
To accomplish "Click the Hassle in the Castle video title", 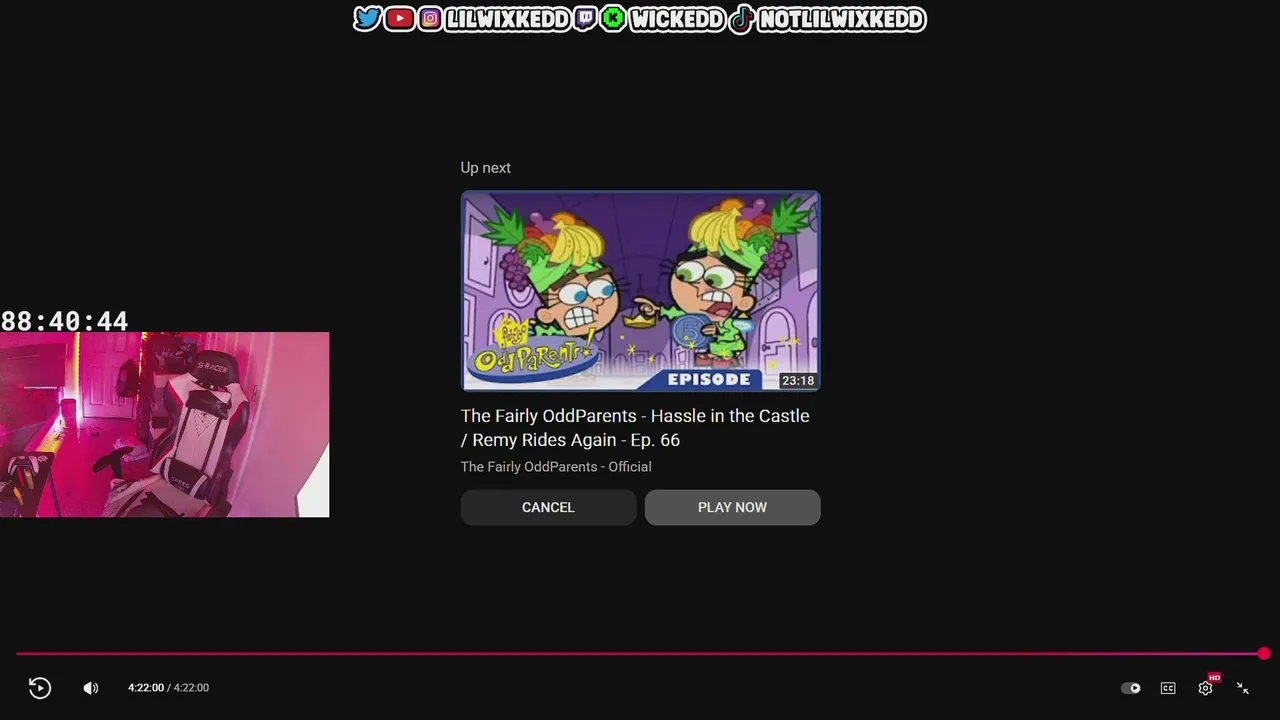I will coord(635,428).
